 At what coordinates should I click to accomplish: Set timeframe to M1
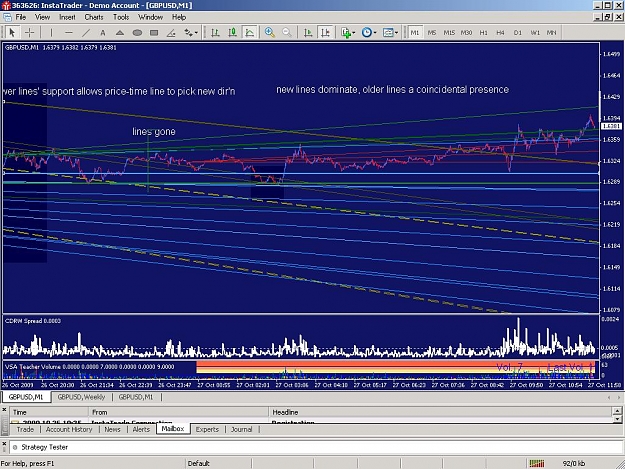(415, 32)
